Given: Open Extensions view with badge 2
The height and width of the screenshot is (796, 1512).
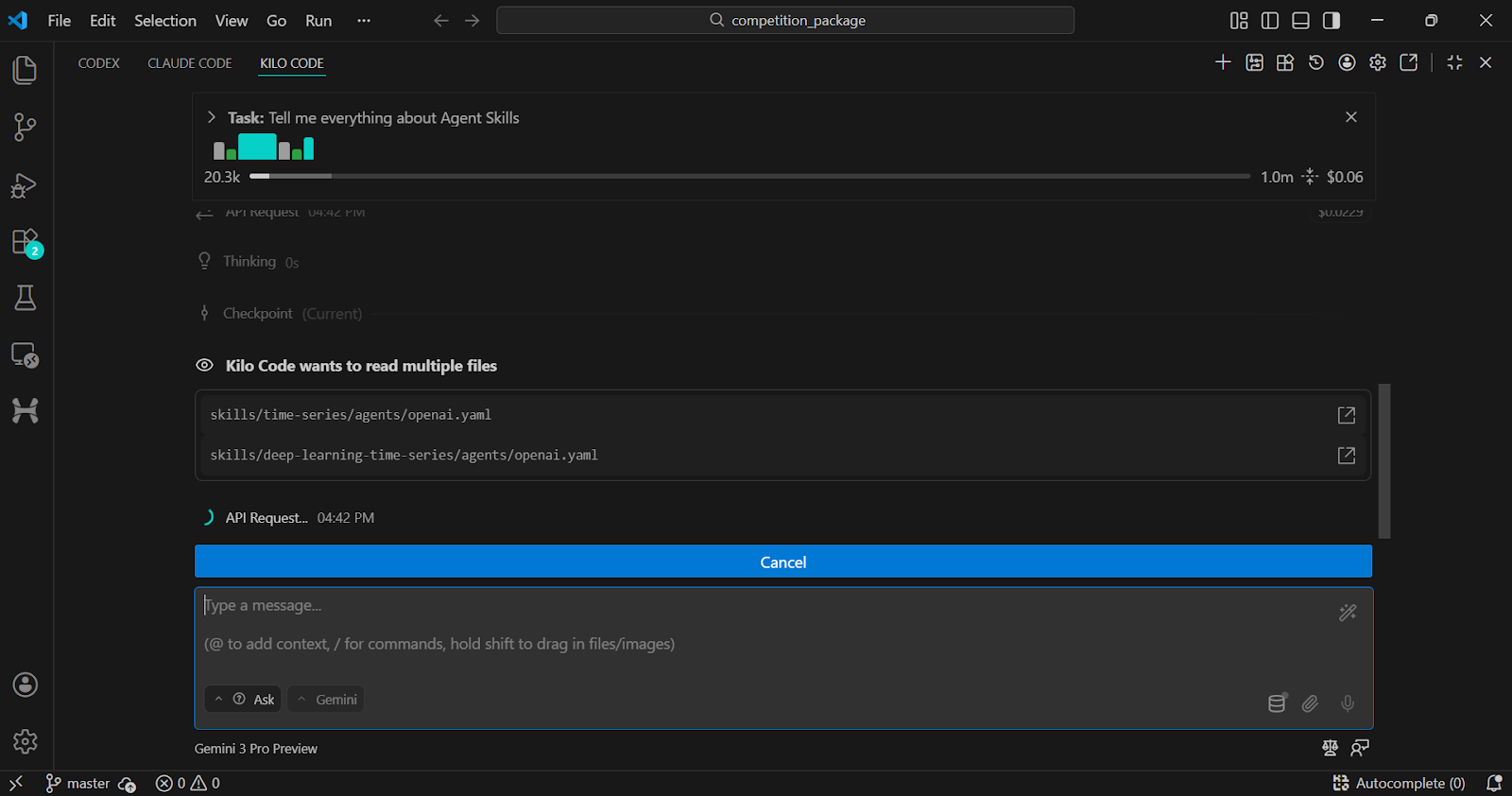Looking at the screenshot, I should pos(26,242).
